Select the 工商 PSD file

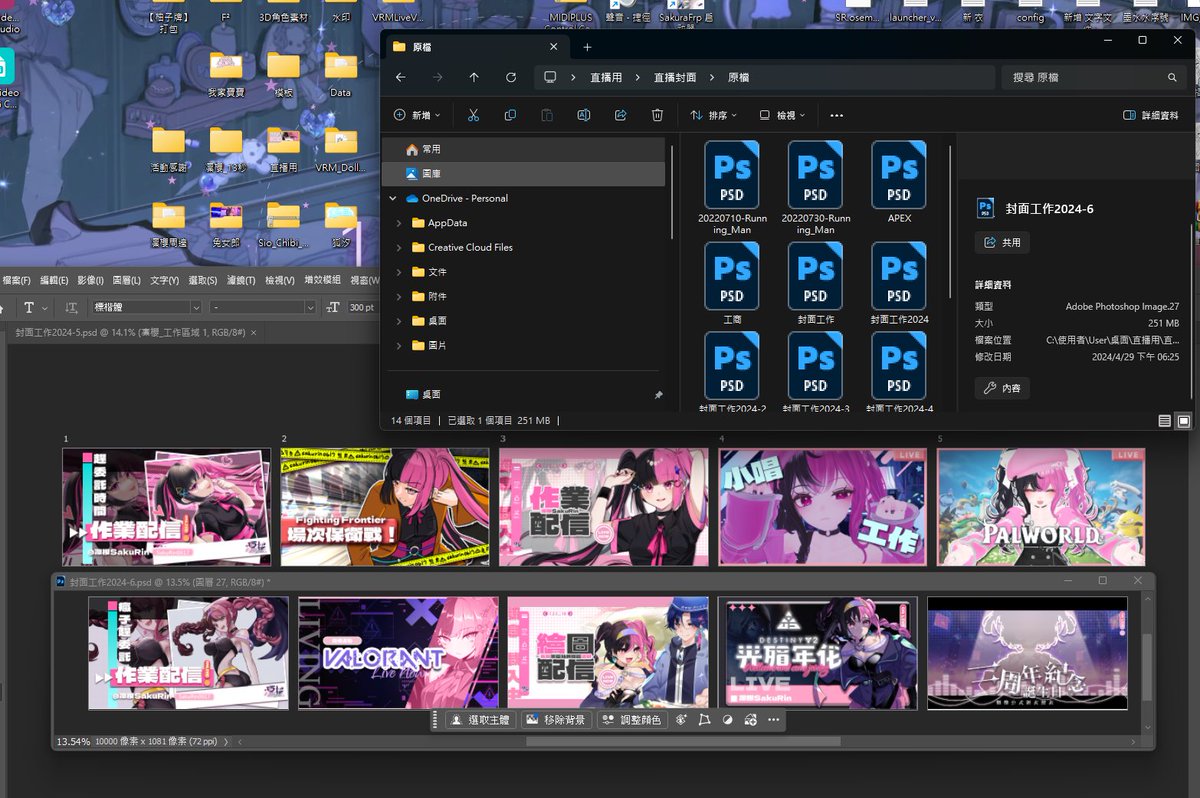[x=732, y=284]
